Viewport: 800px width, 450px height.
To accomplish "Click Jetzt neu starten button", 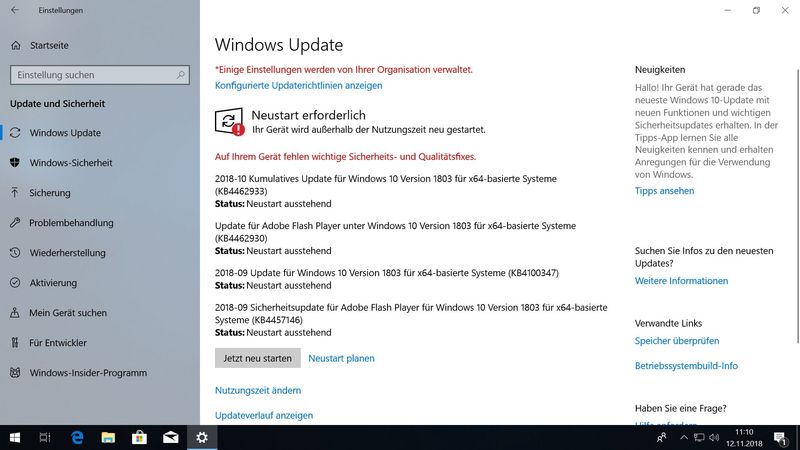I will tap(258, 358).
